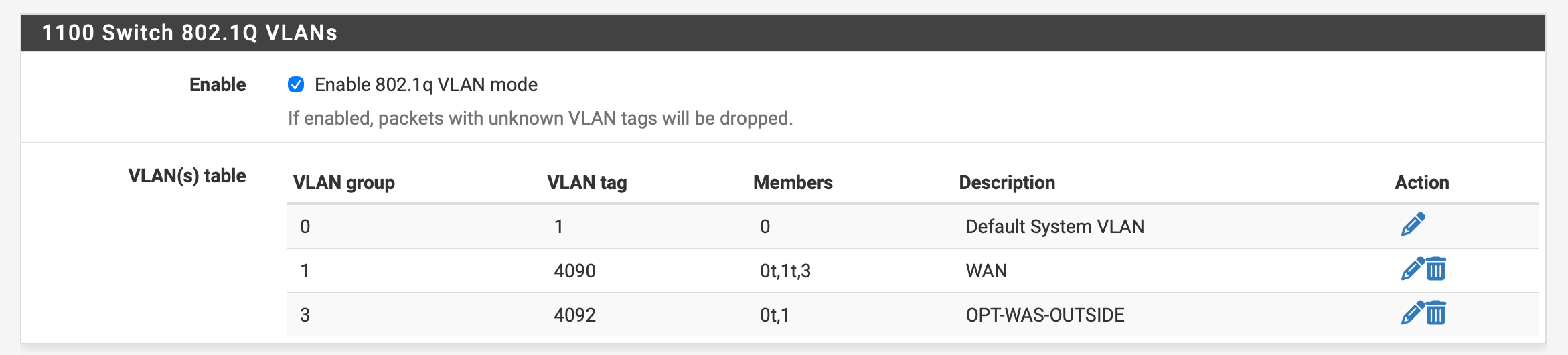This screenshot has width=1568, height=355.
Task: Click the unknown VLAN tags help text
Action: (540, 118)
